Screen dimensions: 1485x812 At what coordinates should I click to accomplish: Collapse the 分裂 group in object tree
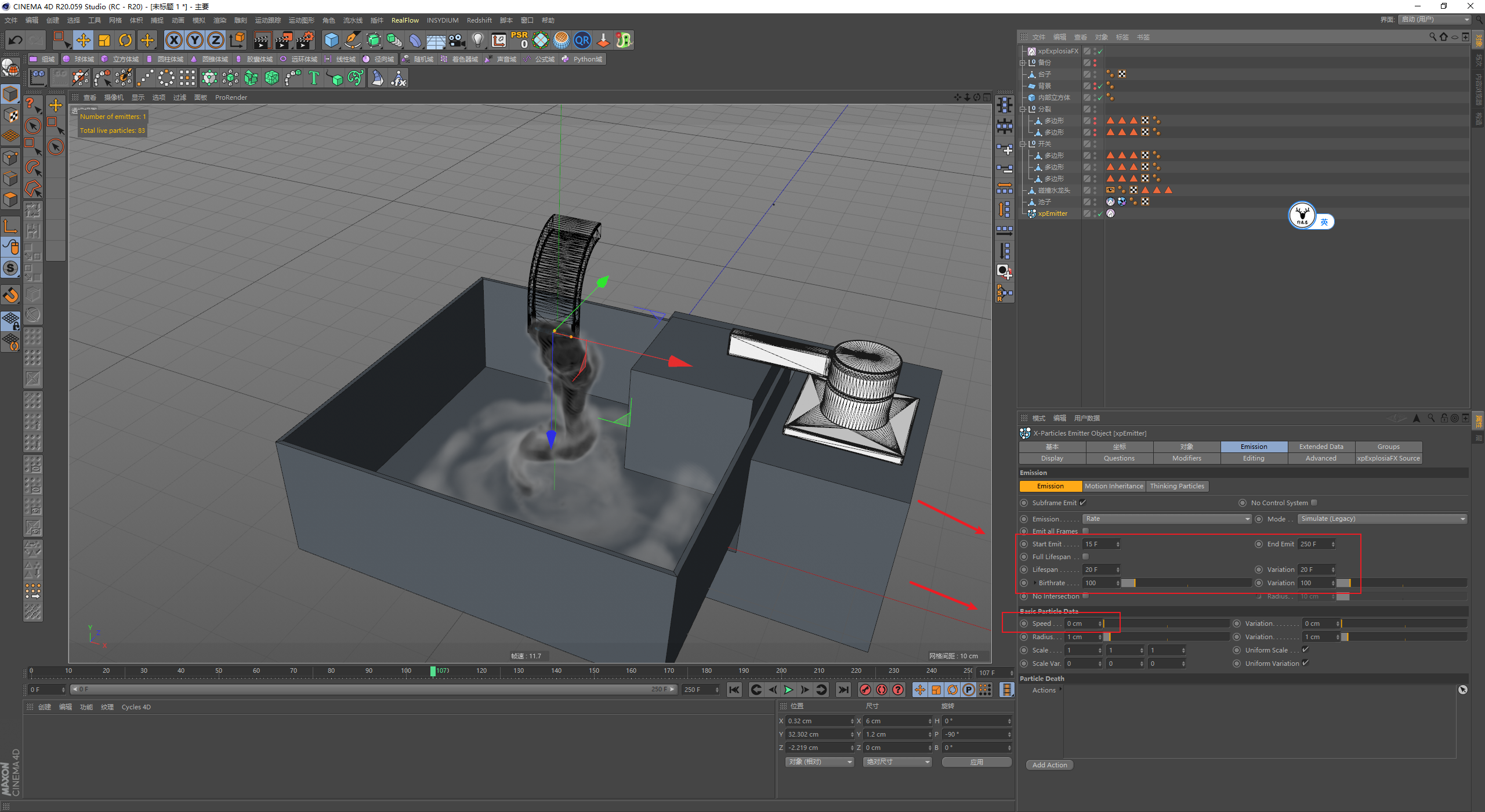1023,109
